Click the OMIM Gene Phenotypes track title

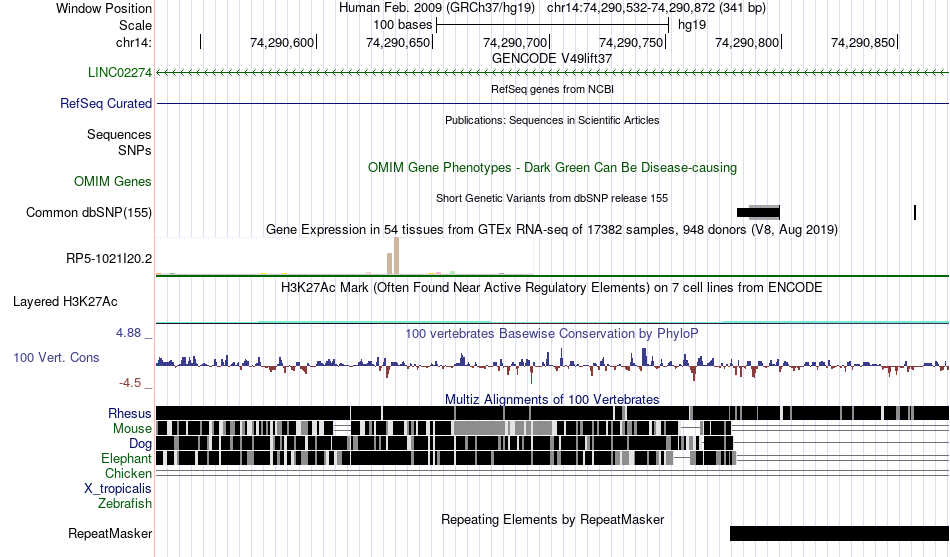(552, 167)
